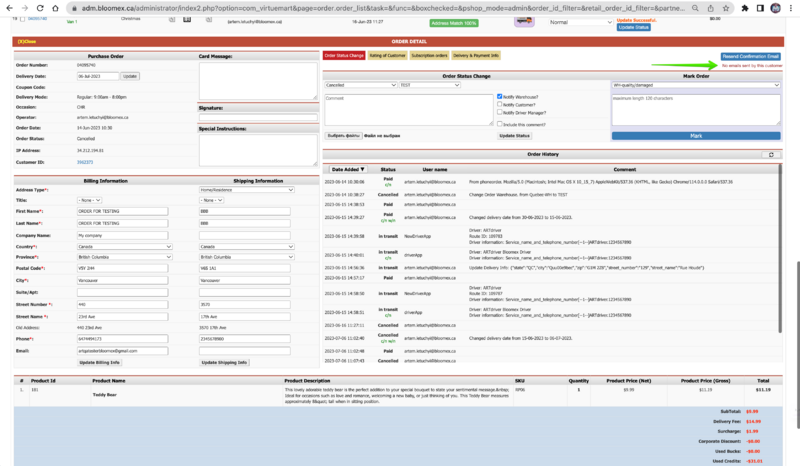Click the zoom magnifier icon in address bar

pyautogui.click(x=695, y=8)
